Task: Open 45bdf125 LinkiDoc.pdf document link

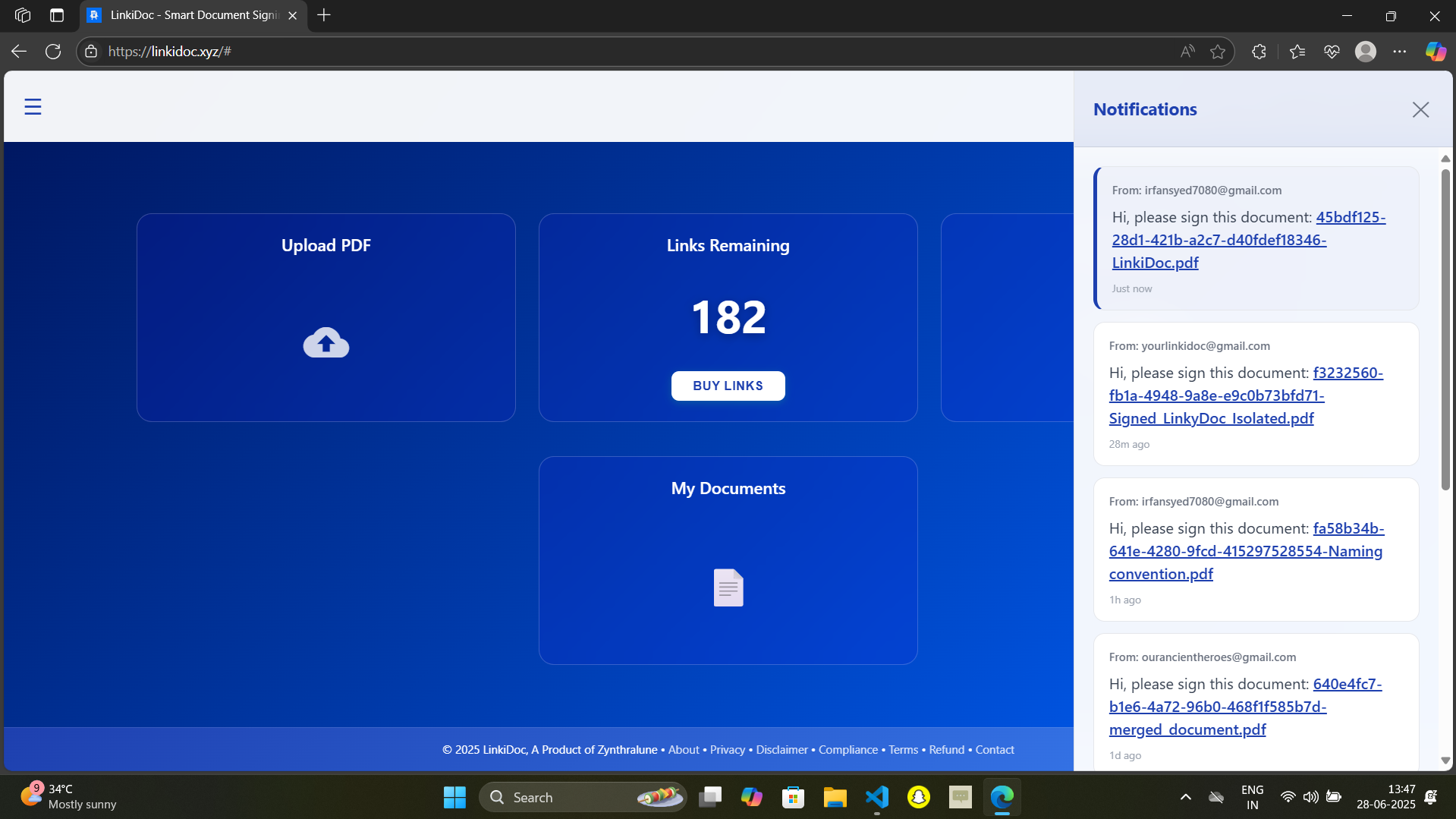Action: click(x=1249, y=240)
